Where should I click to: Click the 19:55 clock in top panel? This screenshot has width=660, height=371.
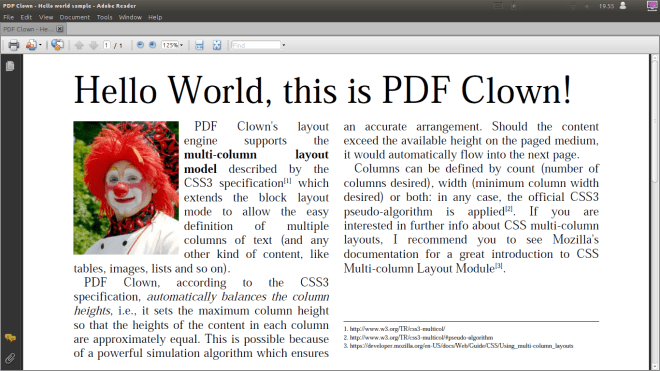[607, 6]
